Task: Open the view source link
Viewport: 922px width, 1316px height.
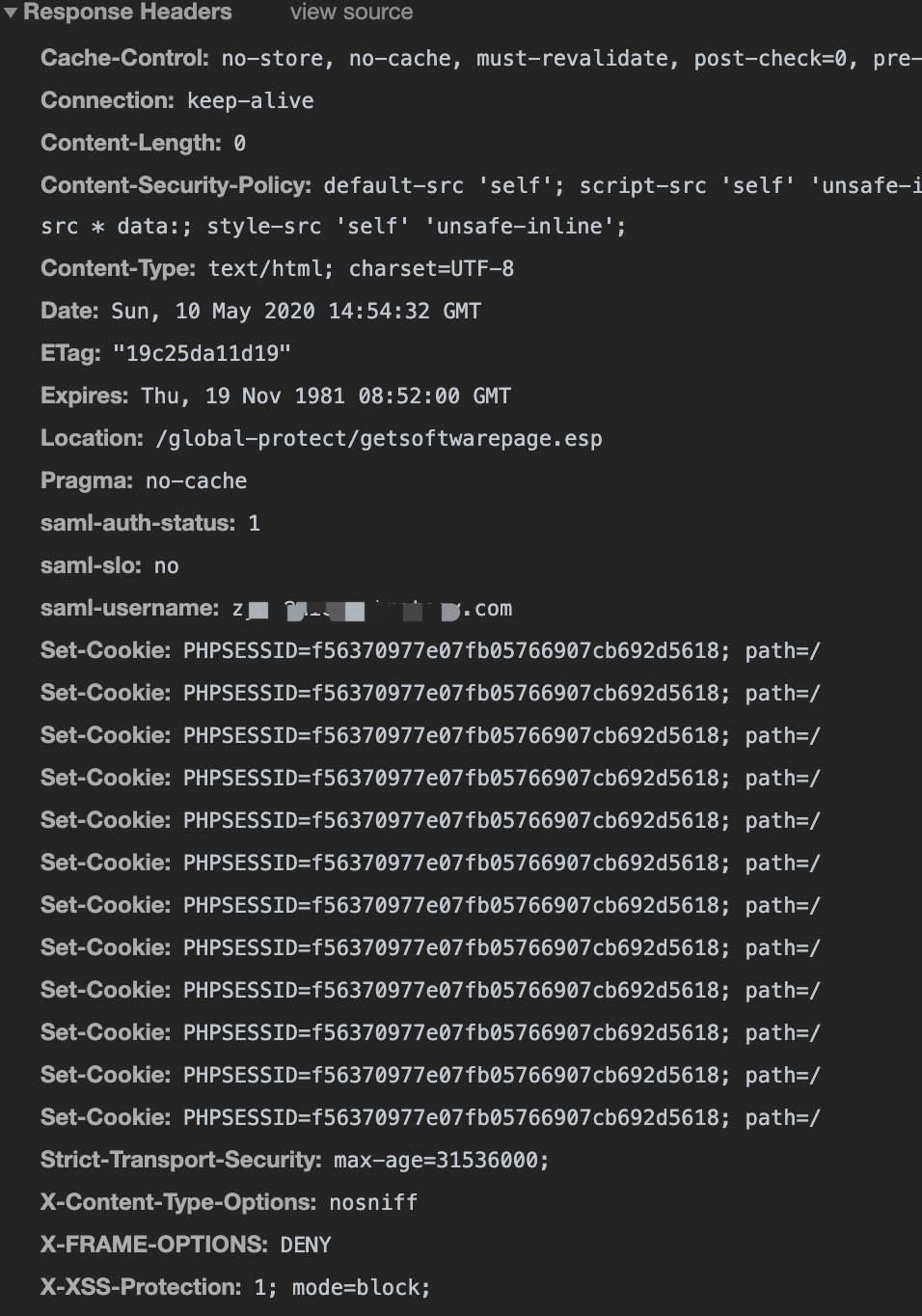Action: click(351, 13)
